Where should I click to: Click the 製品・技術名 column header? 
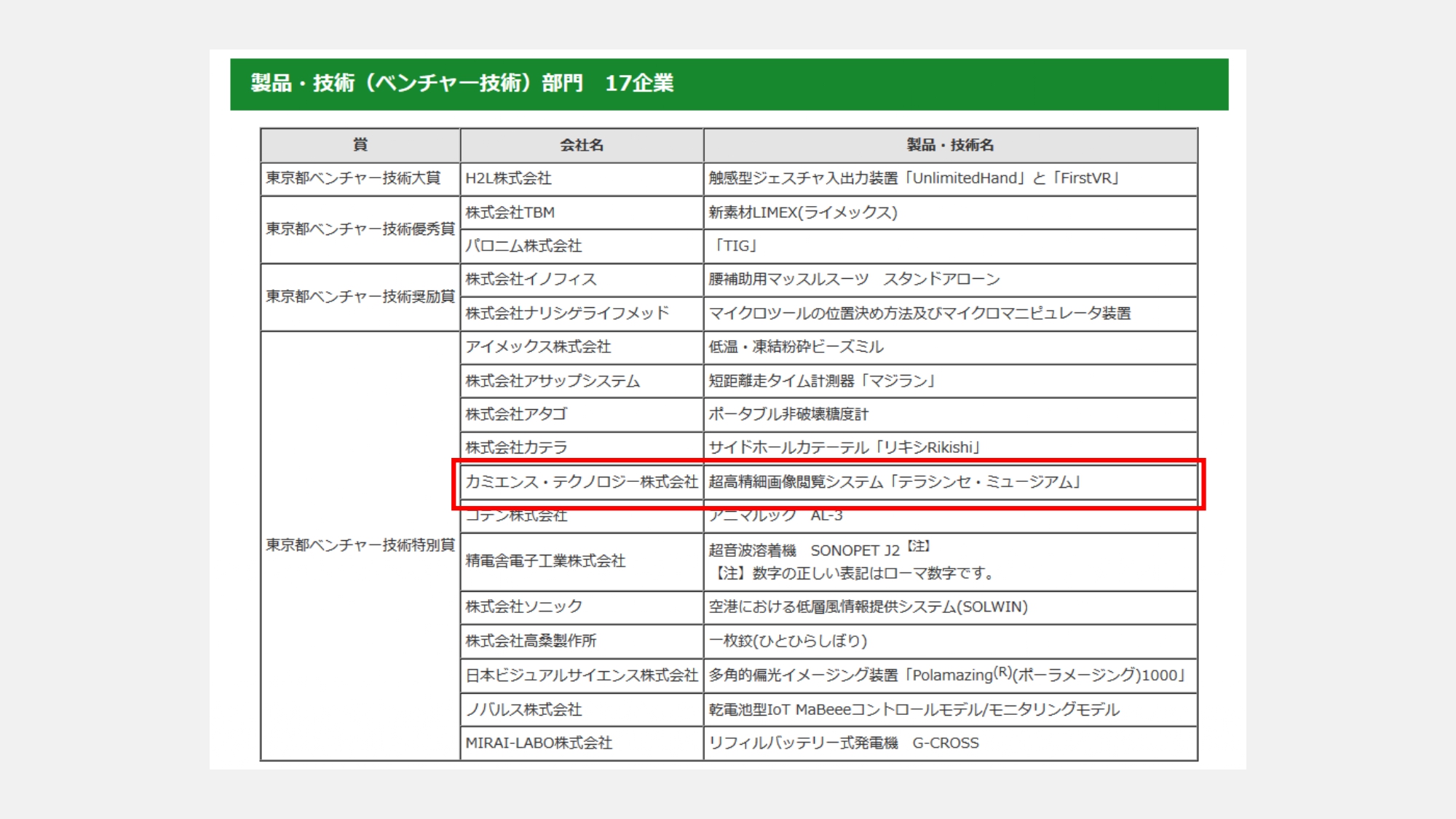tap(949, 145)
